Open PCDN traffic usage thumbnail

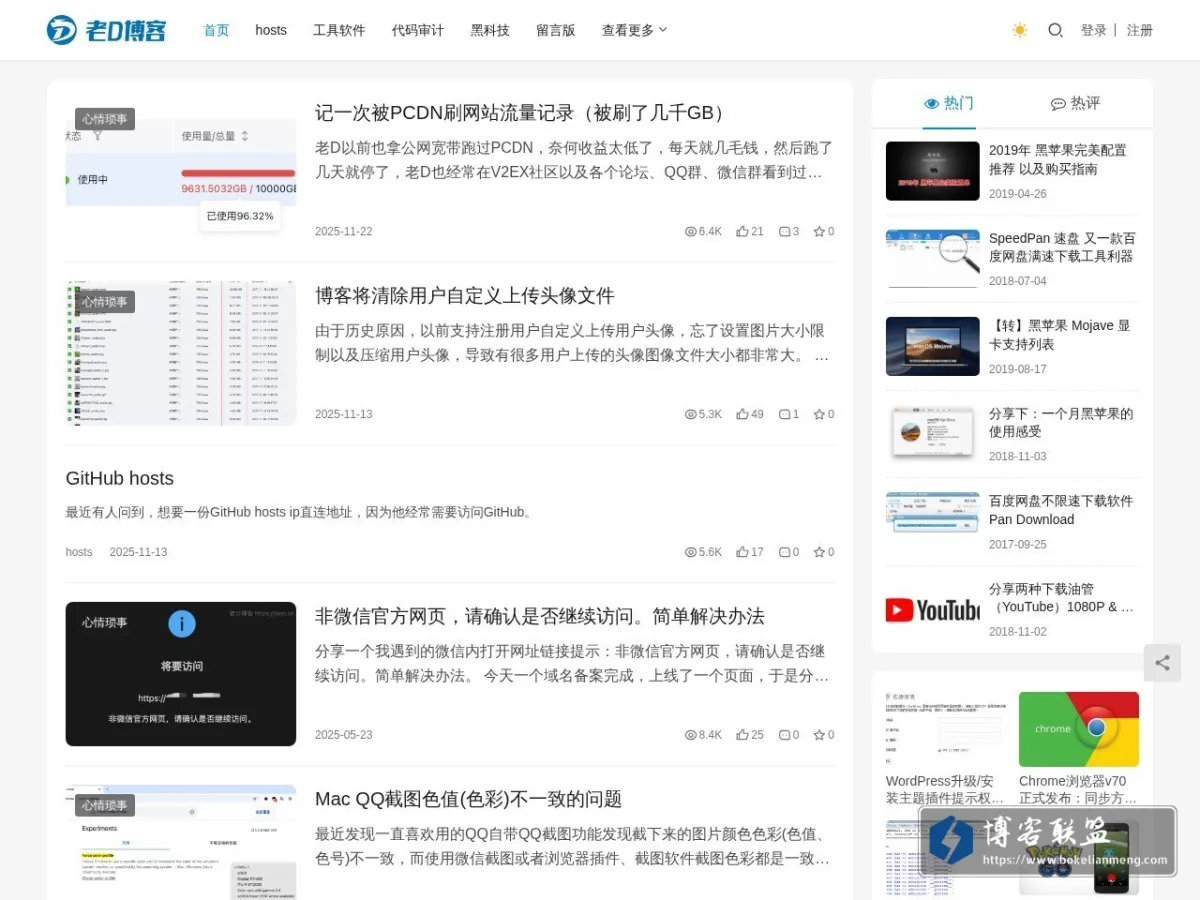(x=181, y=171)
